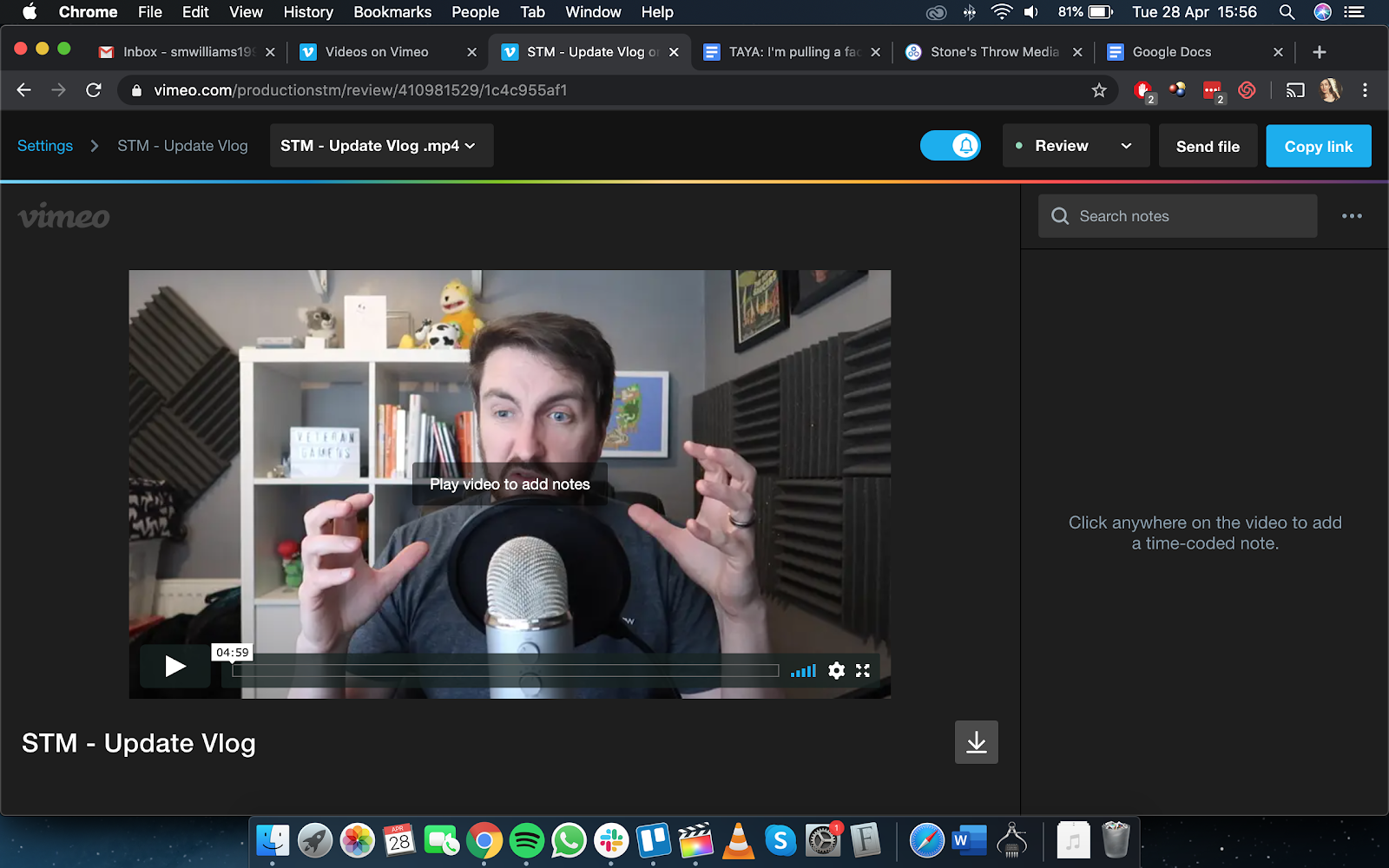Open the History menu
This screenshot has width=1389, height=868.
308,12
